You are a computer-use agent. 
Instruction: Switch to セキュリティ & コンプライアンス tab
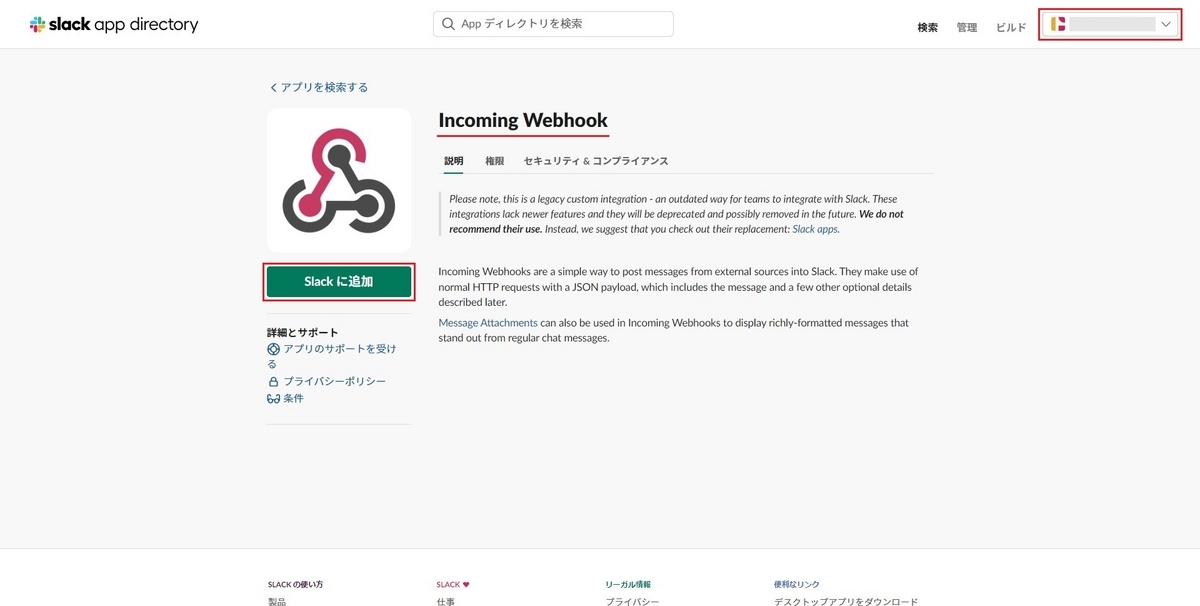point(596,161)
